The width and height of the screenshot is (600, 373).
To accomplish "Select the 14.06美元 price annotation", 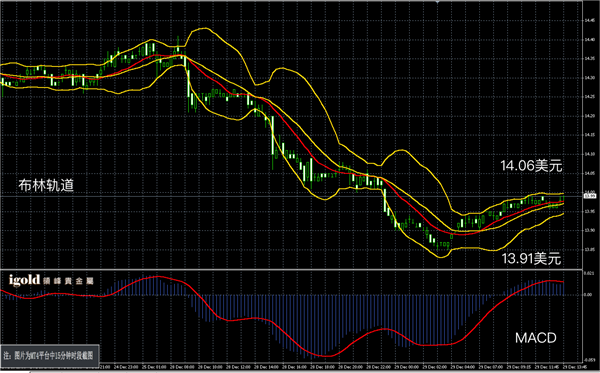I will tap(531, 166).
